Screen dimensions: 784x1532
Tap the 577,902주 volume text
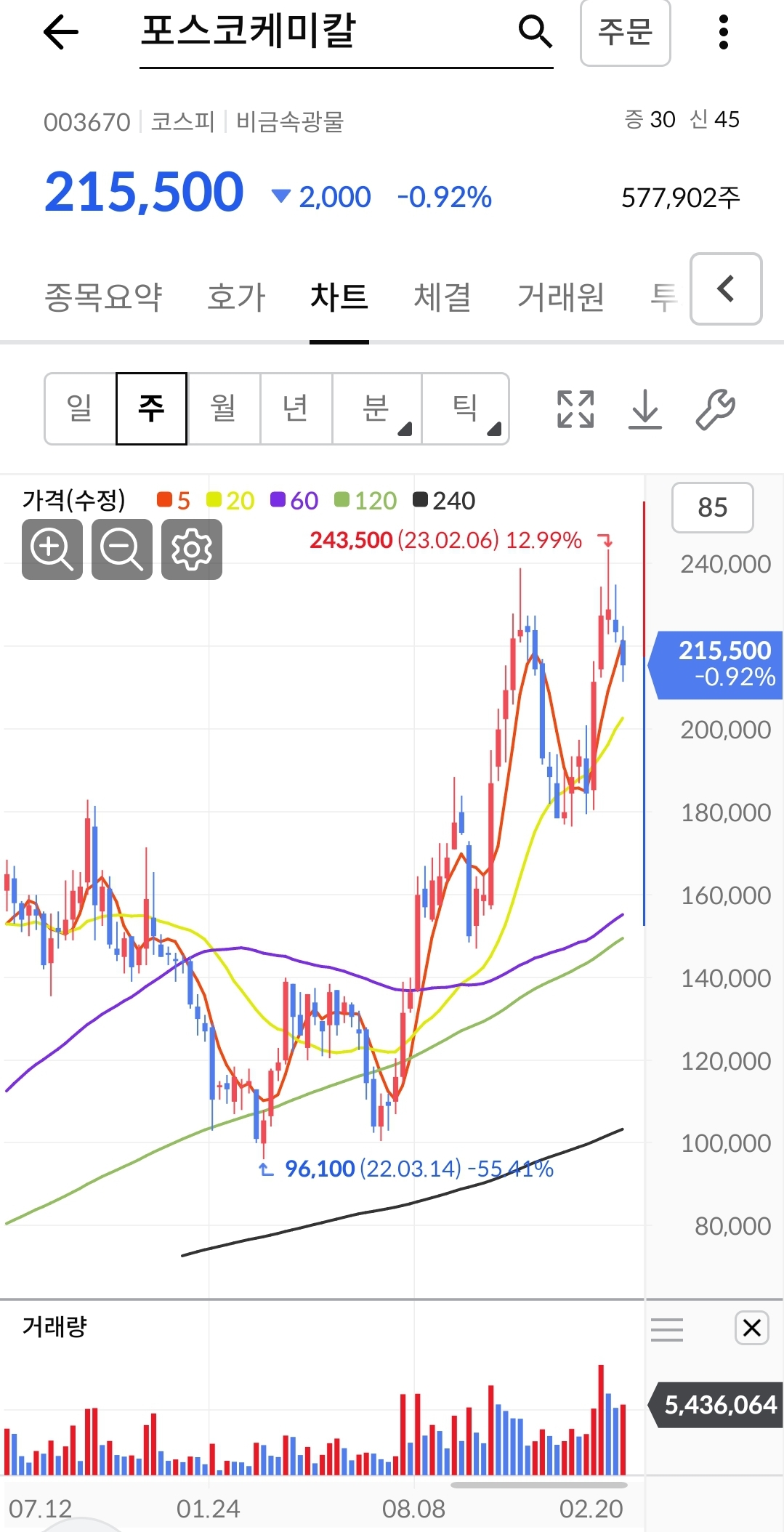[681, 197]
